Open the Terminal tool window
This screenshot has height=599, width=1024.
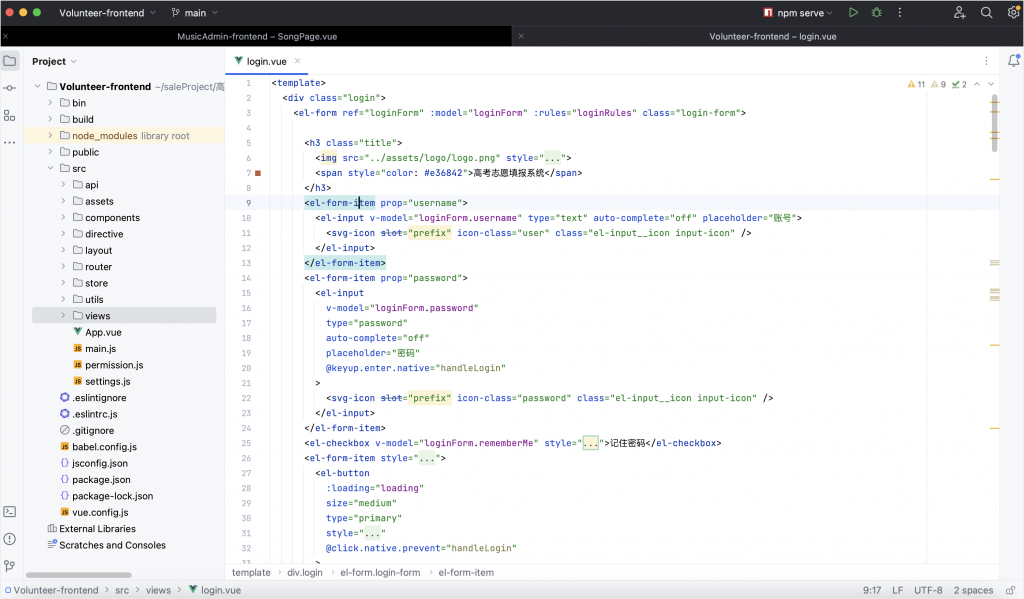(x=10, y=511)
